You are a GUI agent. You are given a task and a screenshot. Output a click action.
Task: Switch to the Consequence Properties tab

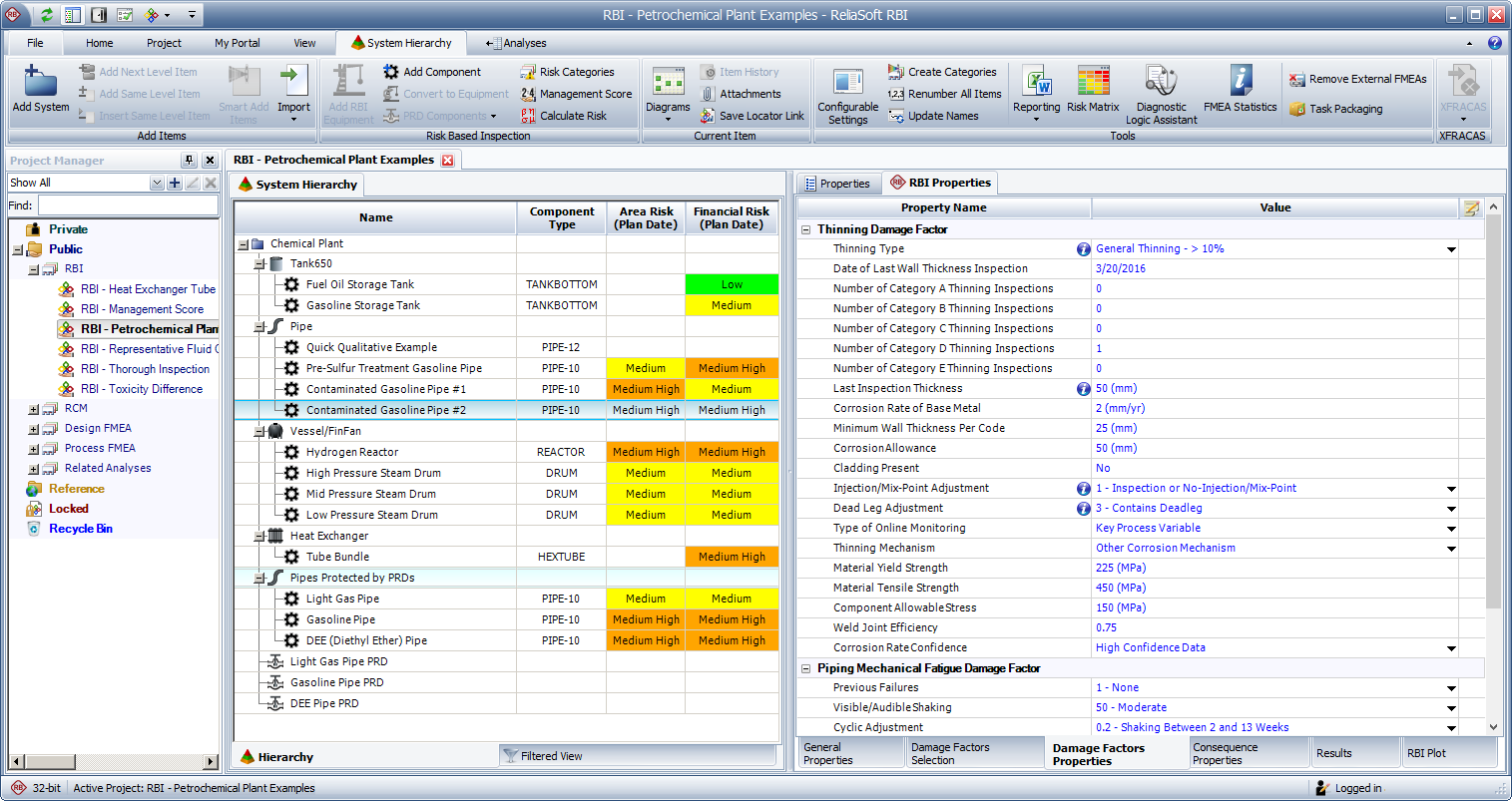click(x=1248, y=753)
